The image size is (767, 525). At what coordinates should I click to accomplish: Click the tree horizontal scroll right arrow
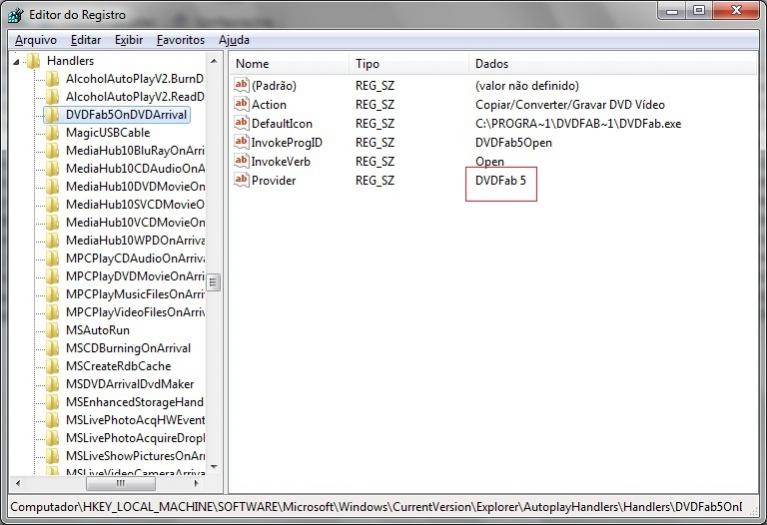click(196, 483)
